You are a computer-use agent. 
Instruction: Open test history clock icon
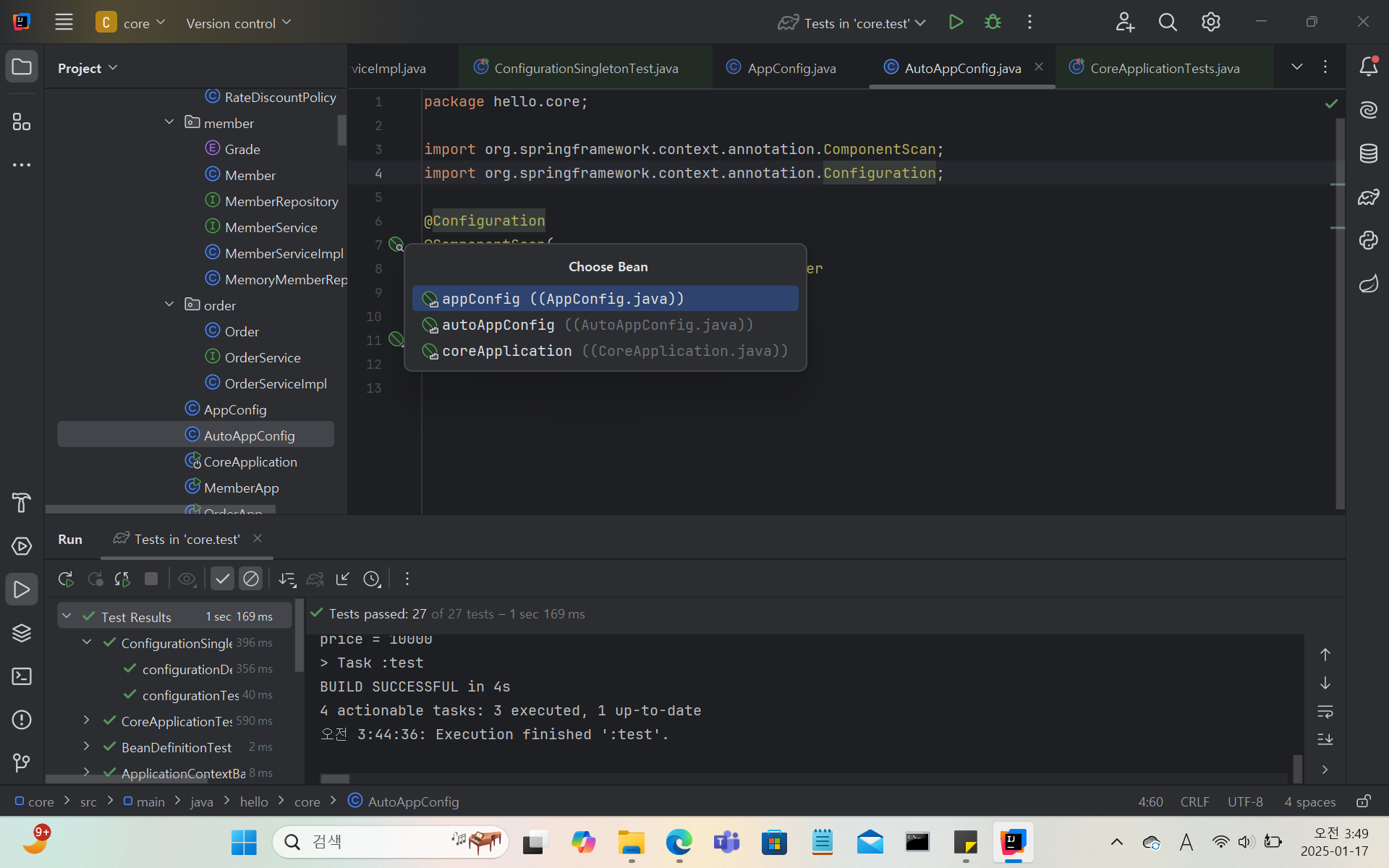372,579
